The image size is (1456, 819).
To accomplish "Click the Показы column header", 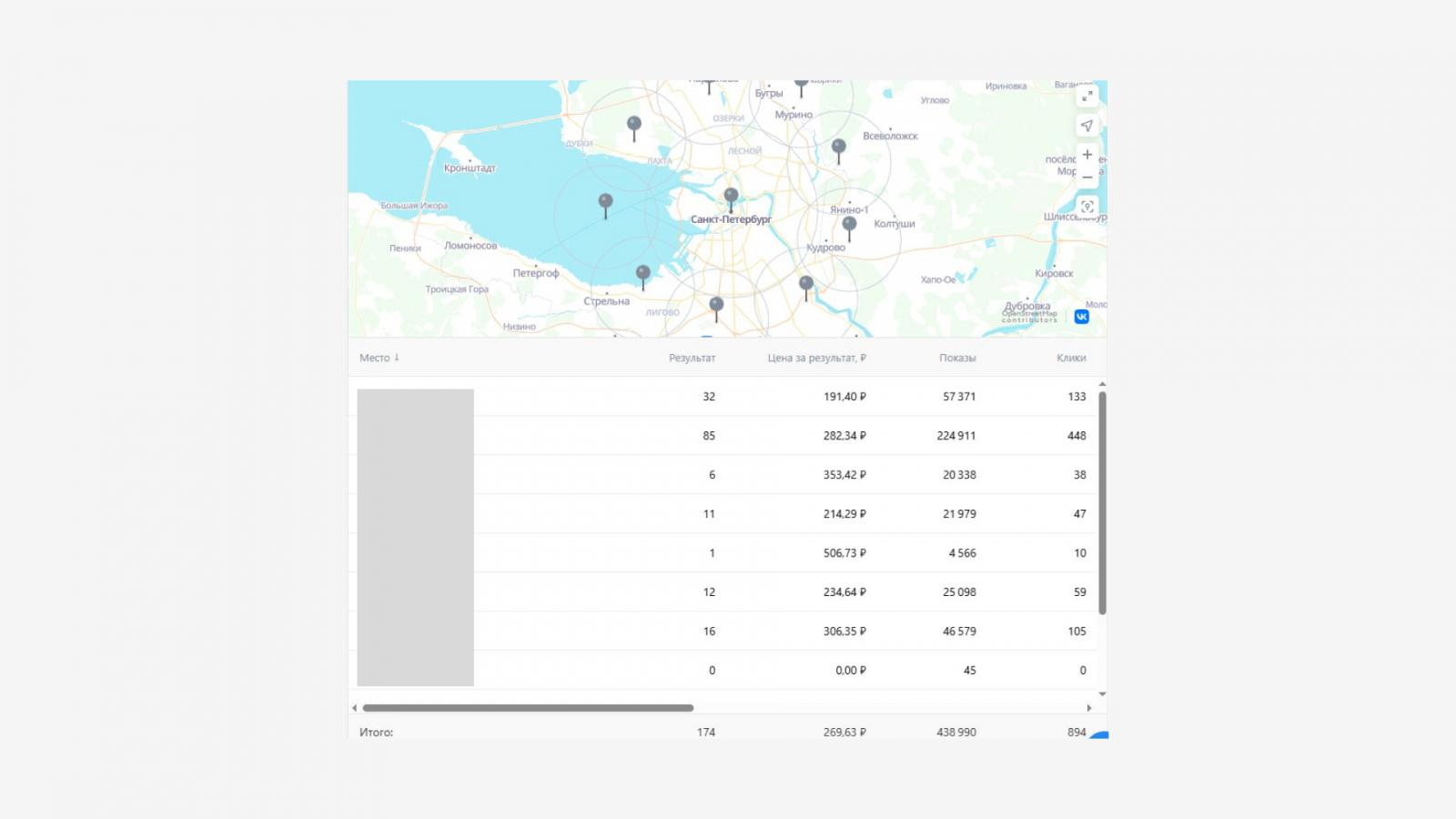I will coord(957,358).
